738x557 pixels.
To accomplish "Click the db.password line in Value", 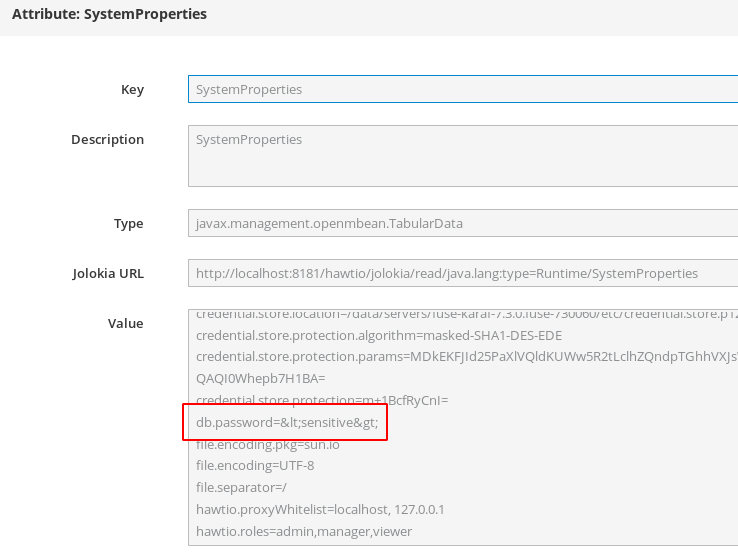I will 286,423.
